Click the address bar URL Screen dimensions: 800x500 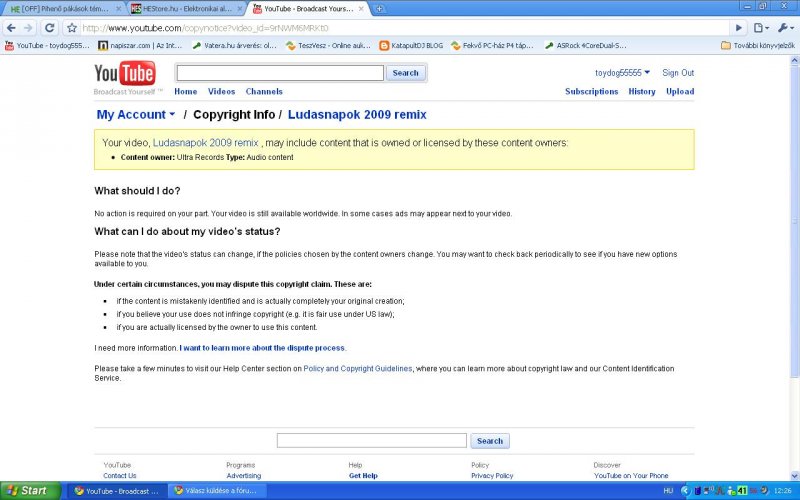click(205, 28)
